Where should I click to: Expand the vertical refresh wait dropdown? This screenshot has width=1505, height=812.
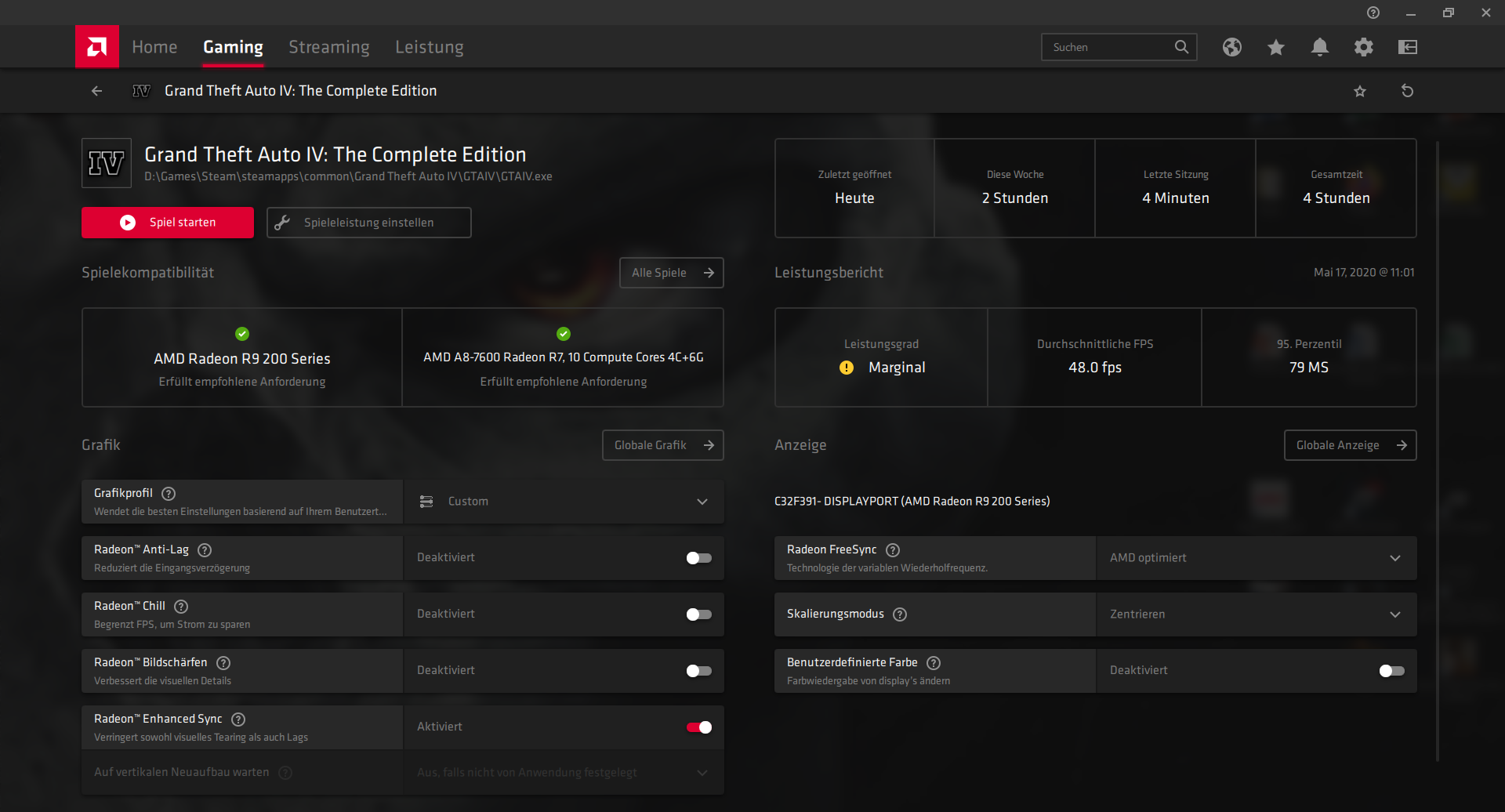click(x=564, y=773)
